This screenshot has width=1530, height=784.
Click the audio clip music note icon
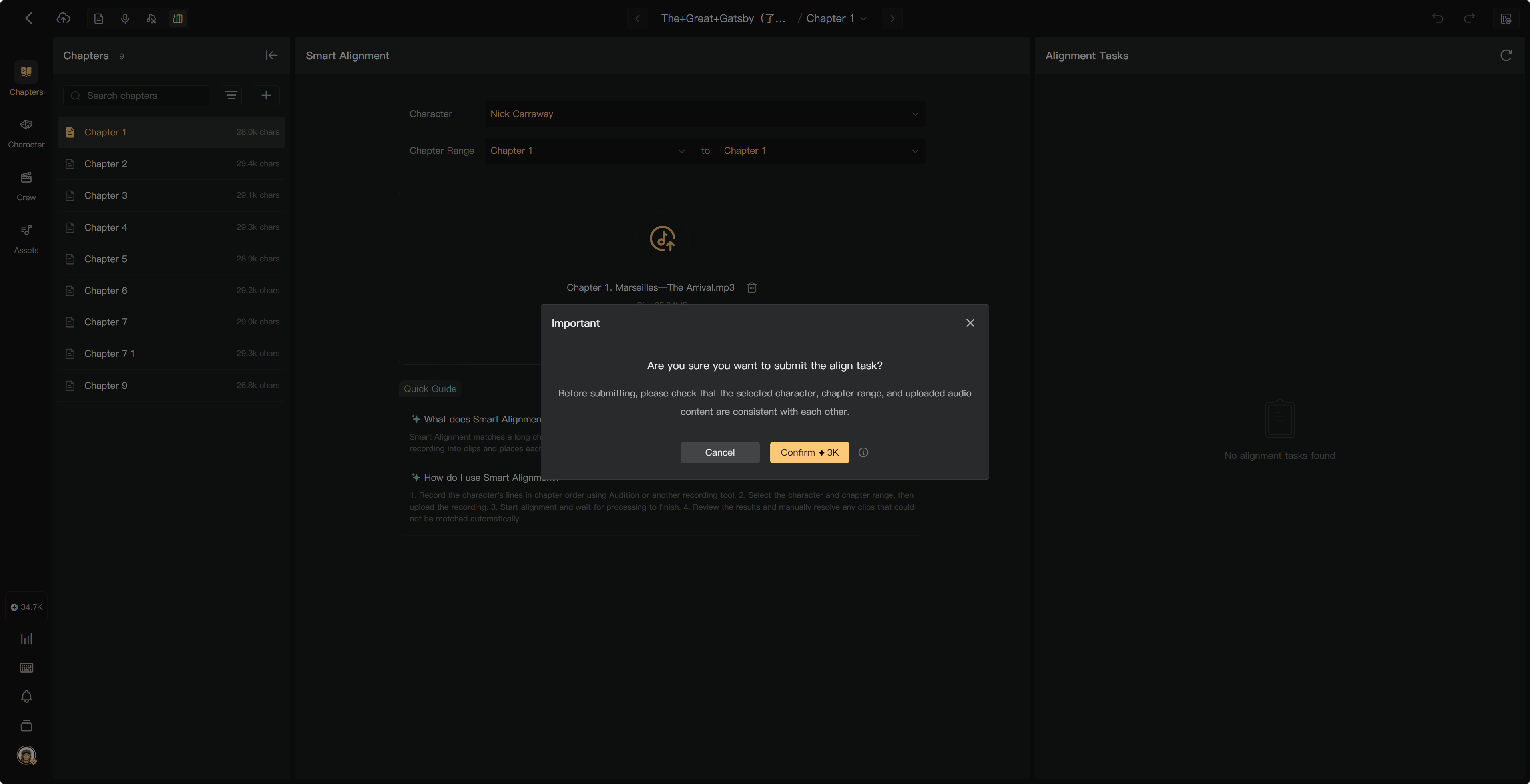click(x=151, y=18)
